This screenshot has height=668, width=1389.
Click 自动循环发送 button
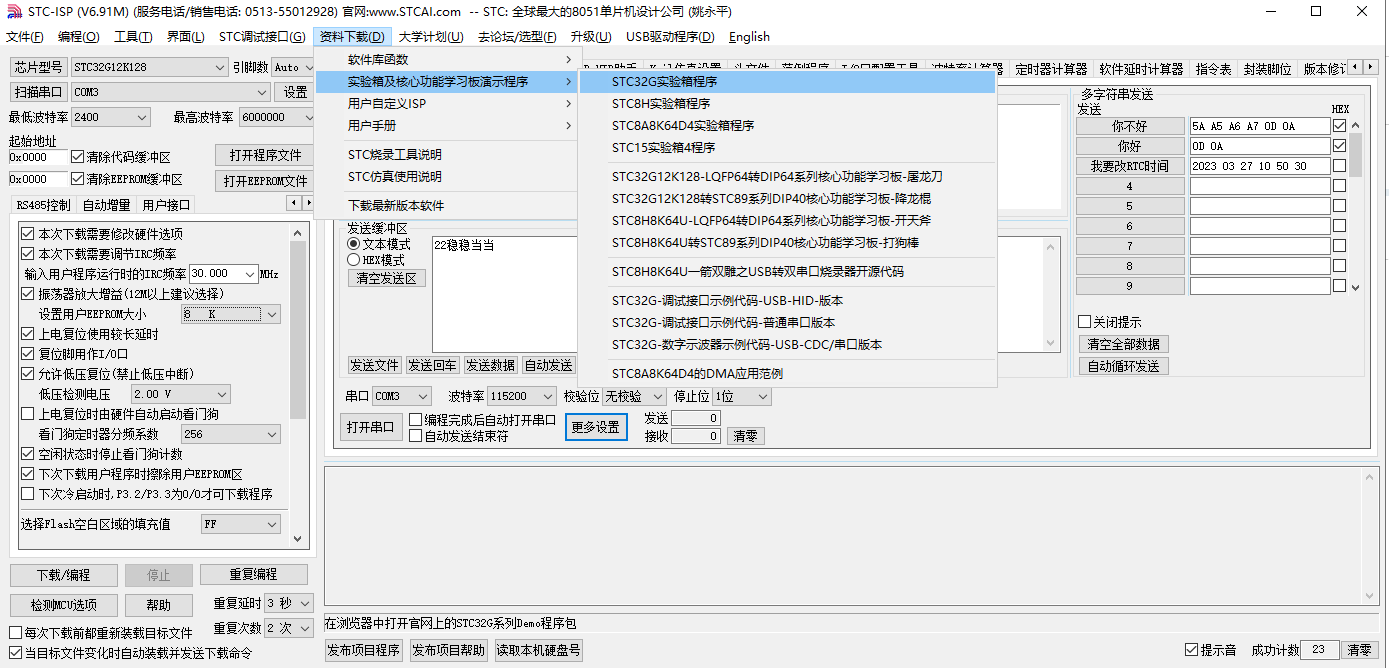tap(1123, 366)
